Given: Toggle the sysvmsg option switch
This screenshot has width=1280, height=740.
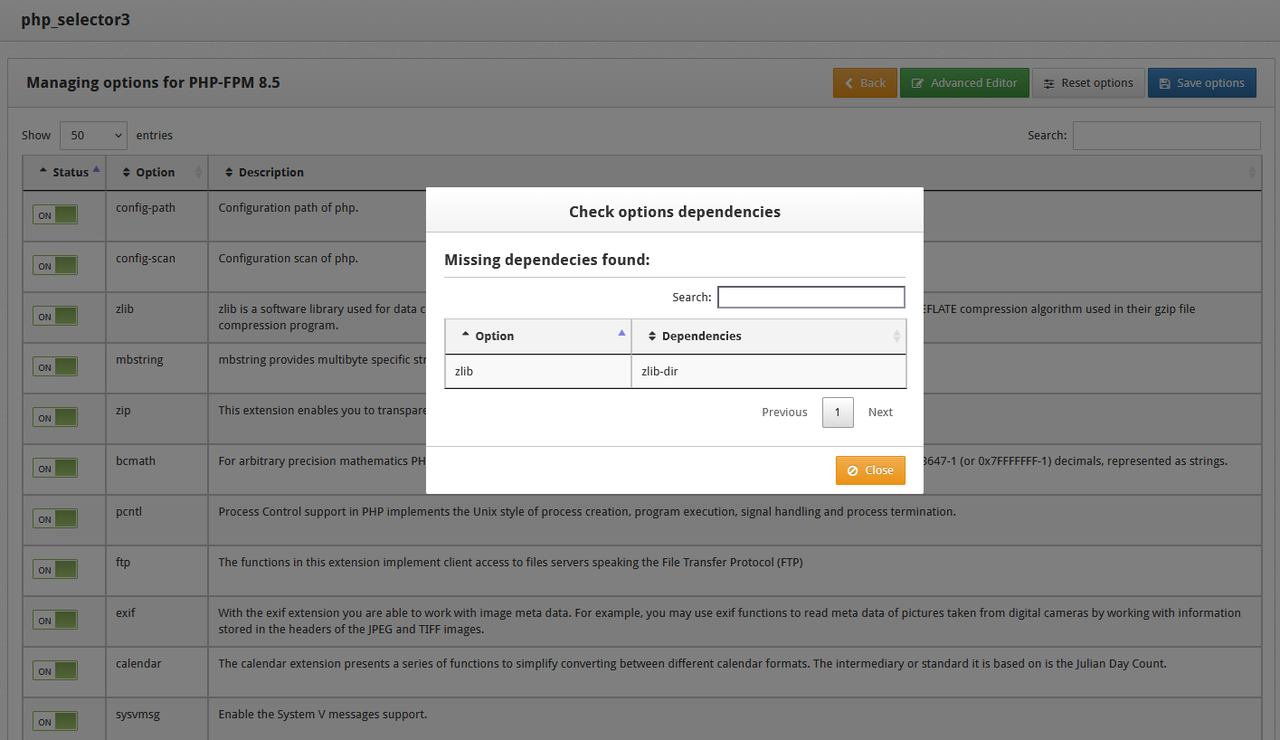Looking at the screenshot, I should [x=55, y=721].
